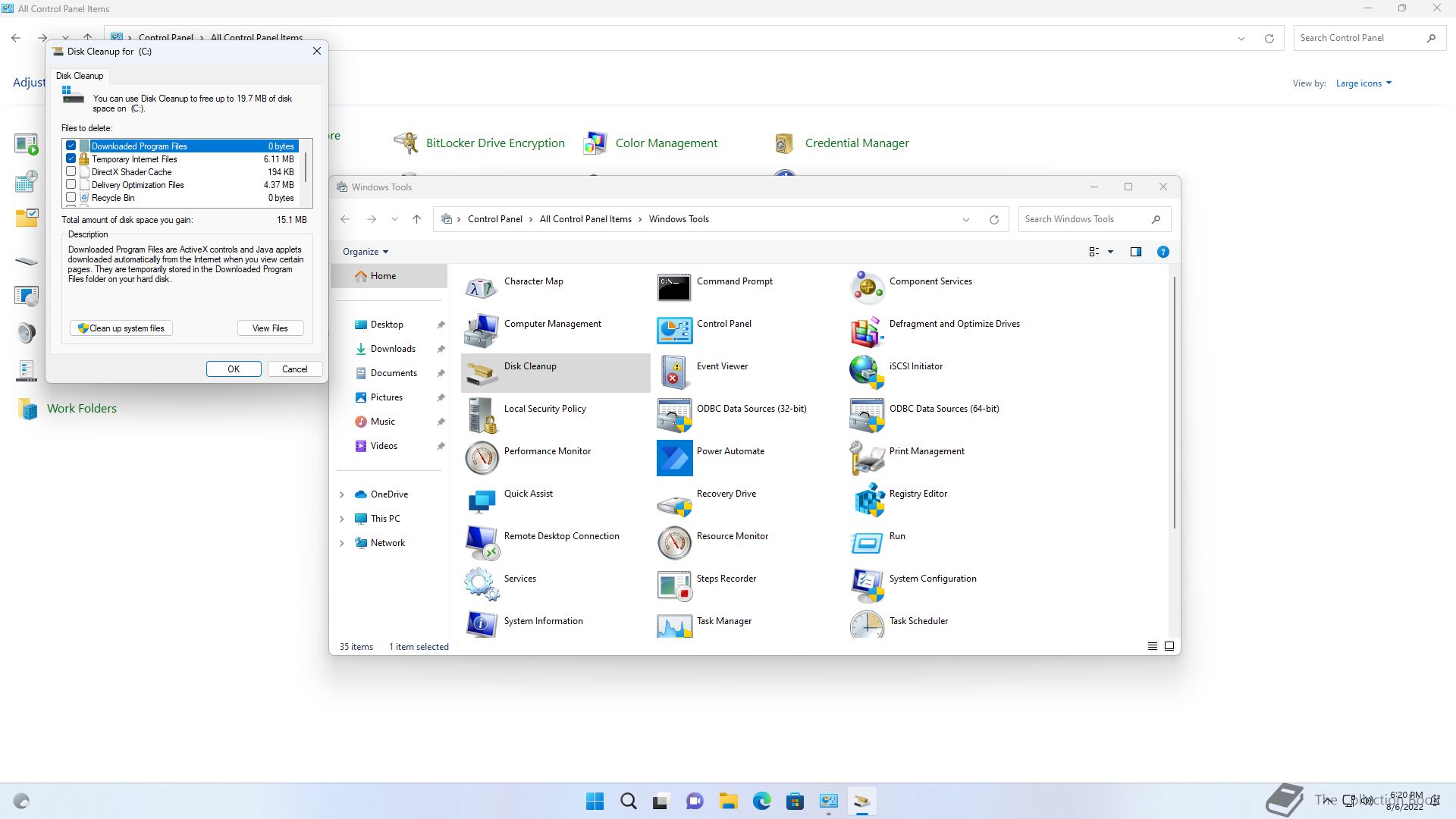1456x819 pixels.
Task: Click Windows Tools window vertical scrollbar
Action: 1174,402
